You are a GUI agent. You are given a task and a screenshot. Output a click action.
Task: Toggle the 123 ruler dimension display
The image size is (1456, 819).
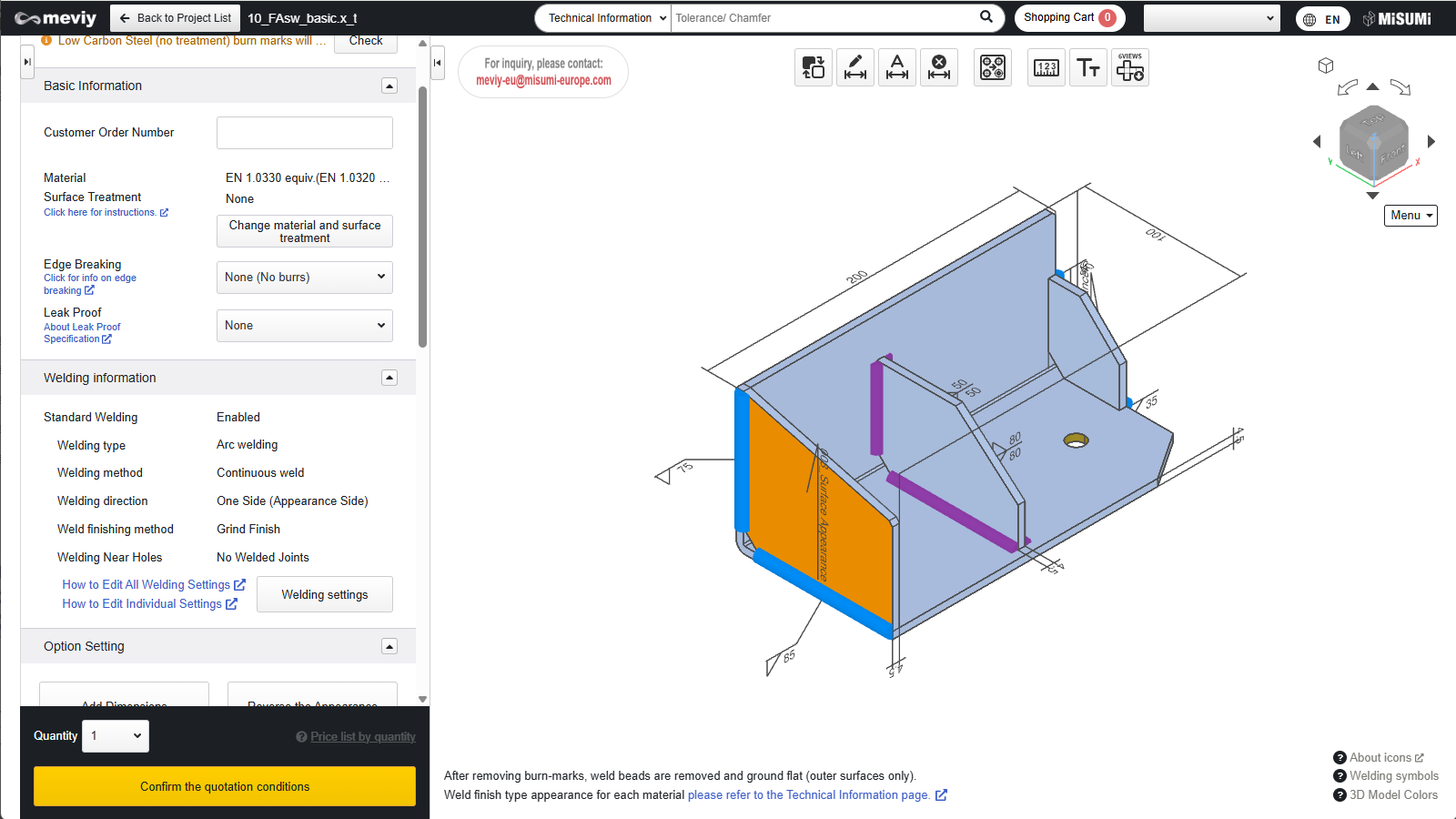click(x=1046, y=67)
